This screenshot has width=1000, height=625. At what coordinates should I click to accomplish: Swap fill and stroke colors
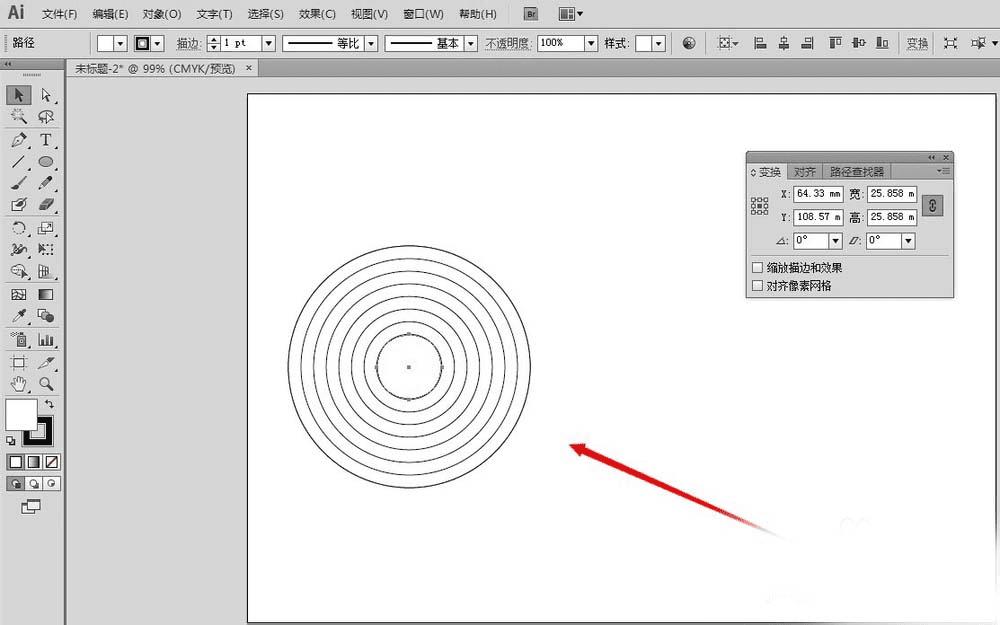point(49,404)
